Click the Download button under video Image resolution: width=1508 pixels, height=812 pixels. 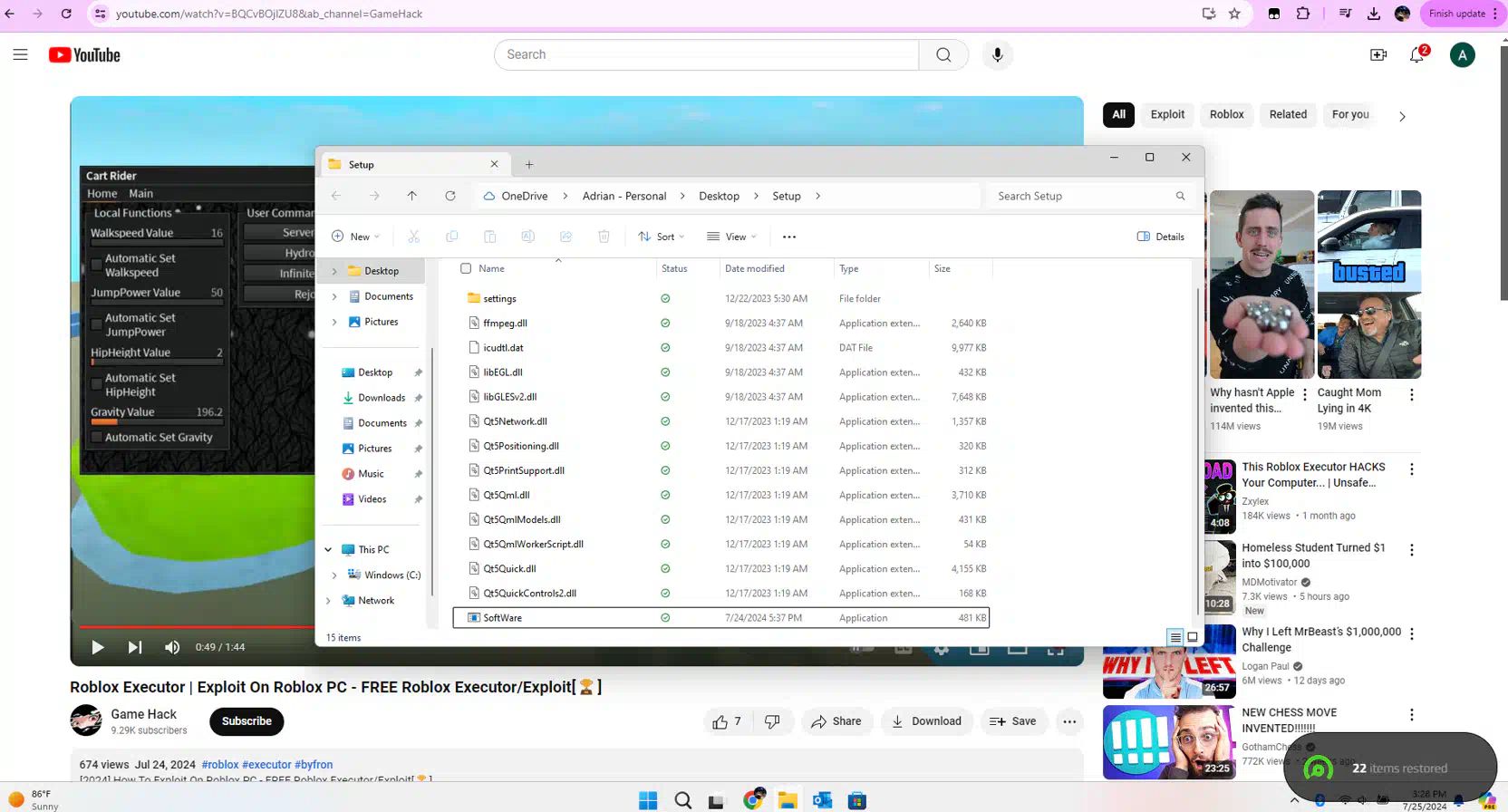coord(926,721)
